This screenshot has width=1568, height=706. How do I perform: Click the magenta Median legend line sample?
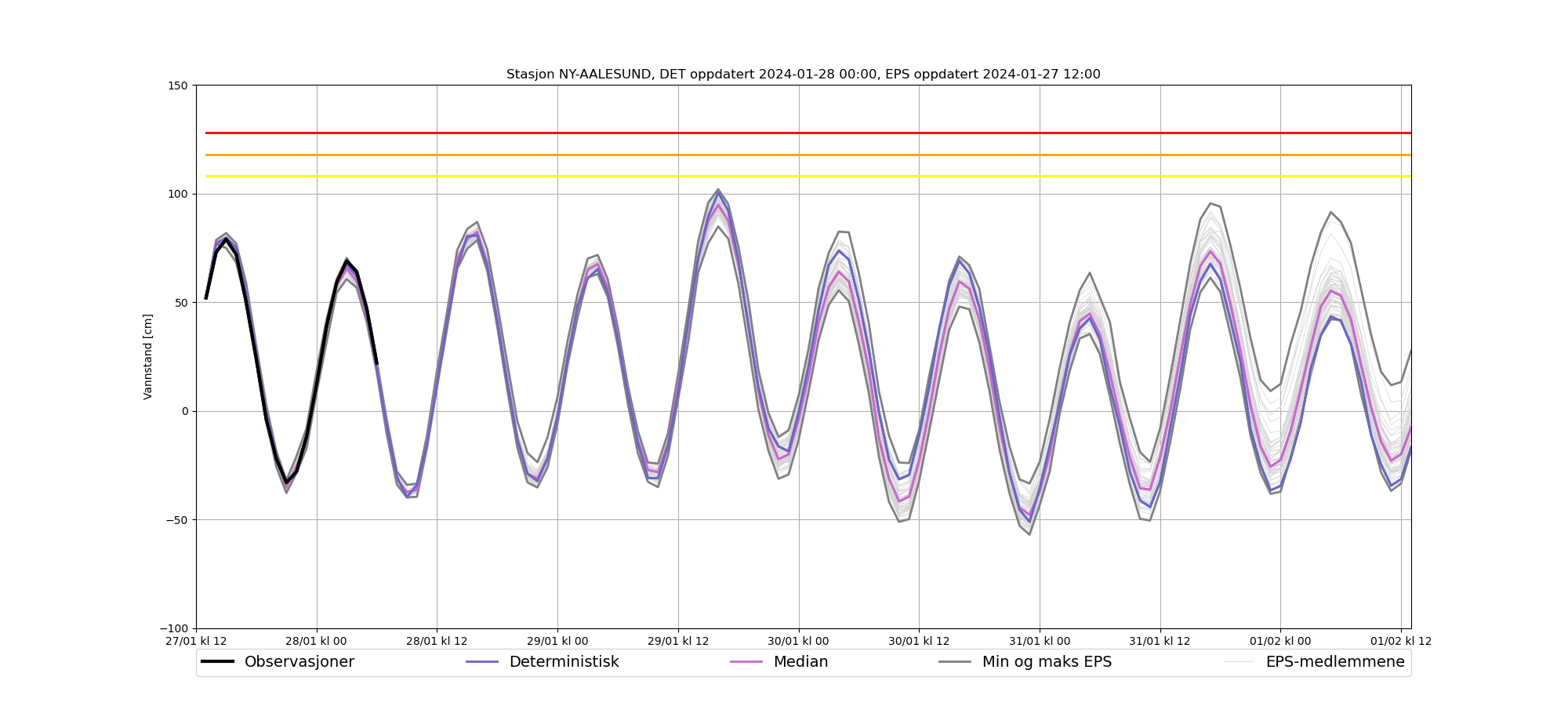coord(746,662)
